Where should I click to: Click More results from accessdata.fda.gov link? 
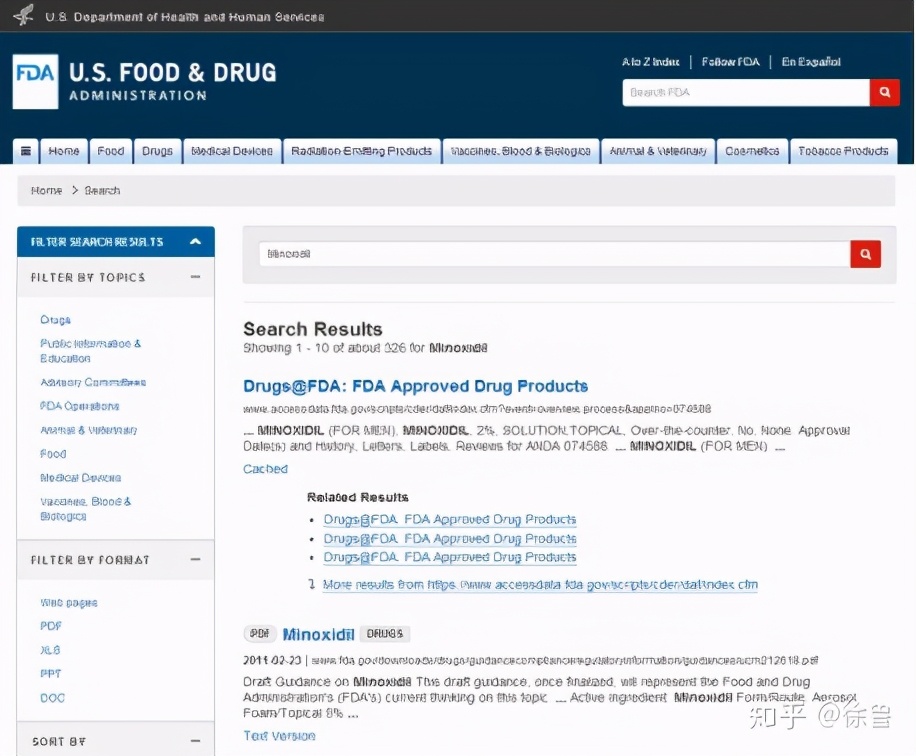(540, 585)
